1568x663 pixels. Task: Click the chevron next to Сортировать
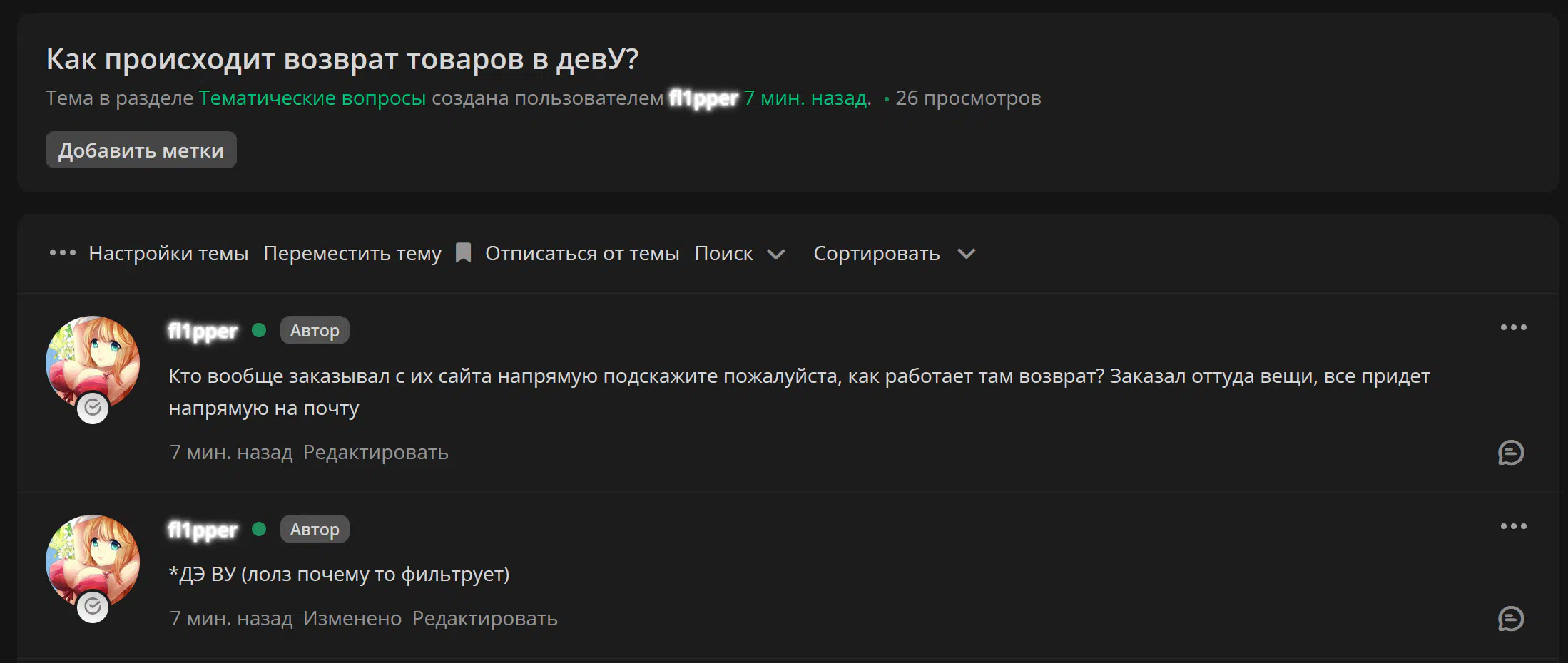967,254
